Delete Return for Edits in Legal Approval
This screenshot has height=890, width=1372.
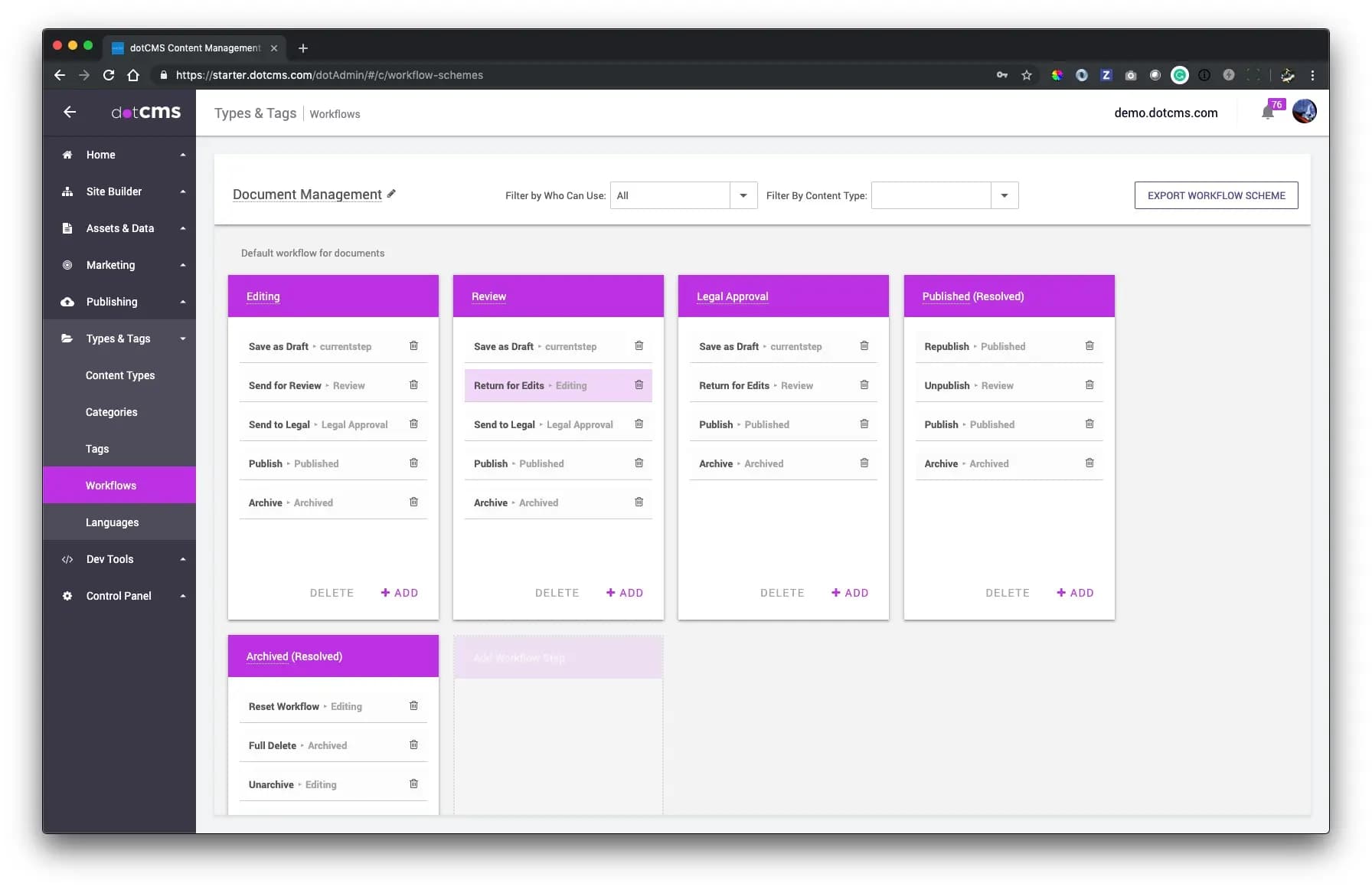click(x=864, y=385)
